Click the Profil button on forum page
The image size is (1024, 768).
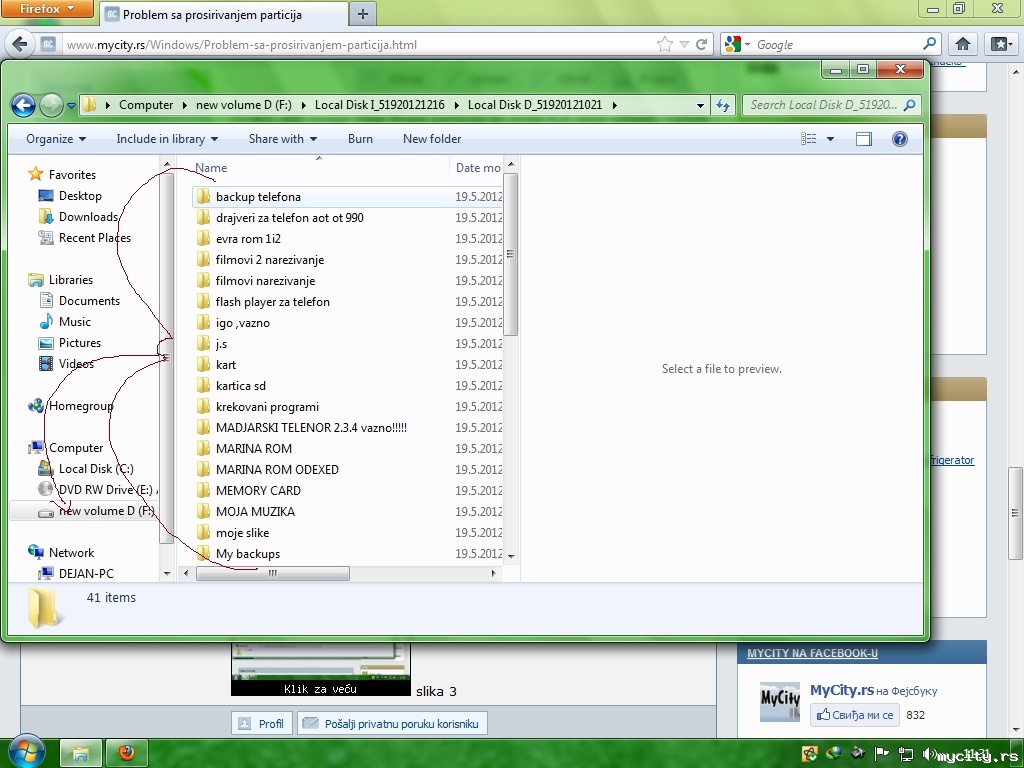pyautogui.click(x=262, y=723)
